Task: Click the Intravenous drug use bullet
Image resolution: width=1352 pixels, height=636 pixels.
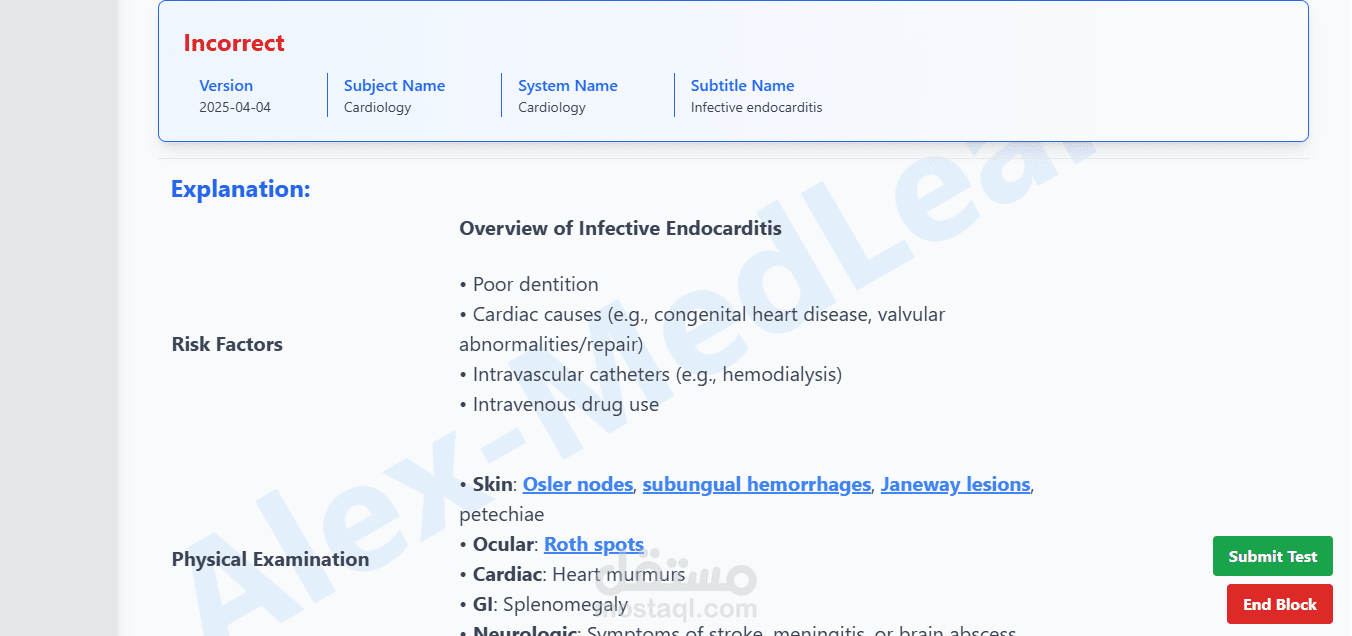Action: point(559,404)
